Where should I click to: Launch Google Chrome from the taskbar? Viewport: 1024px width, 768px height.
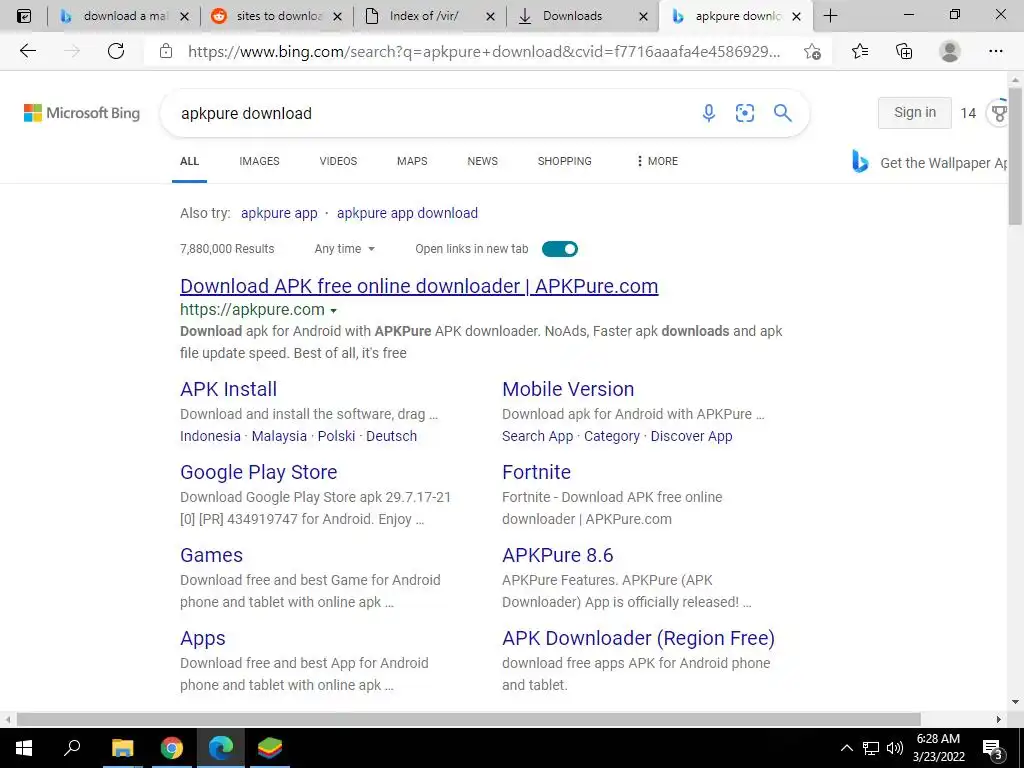172,748
